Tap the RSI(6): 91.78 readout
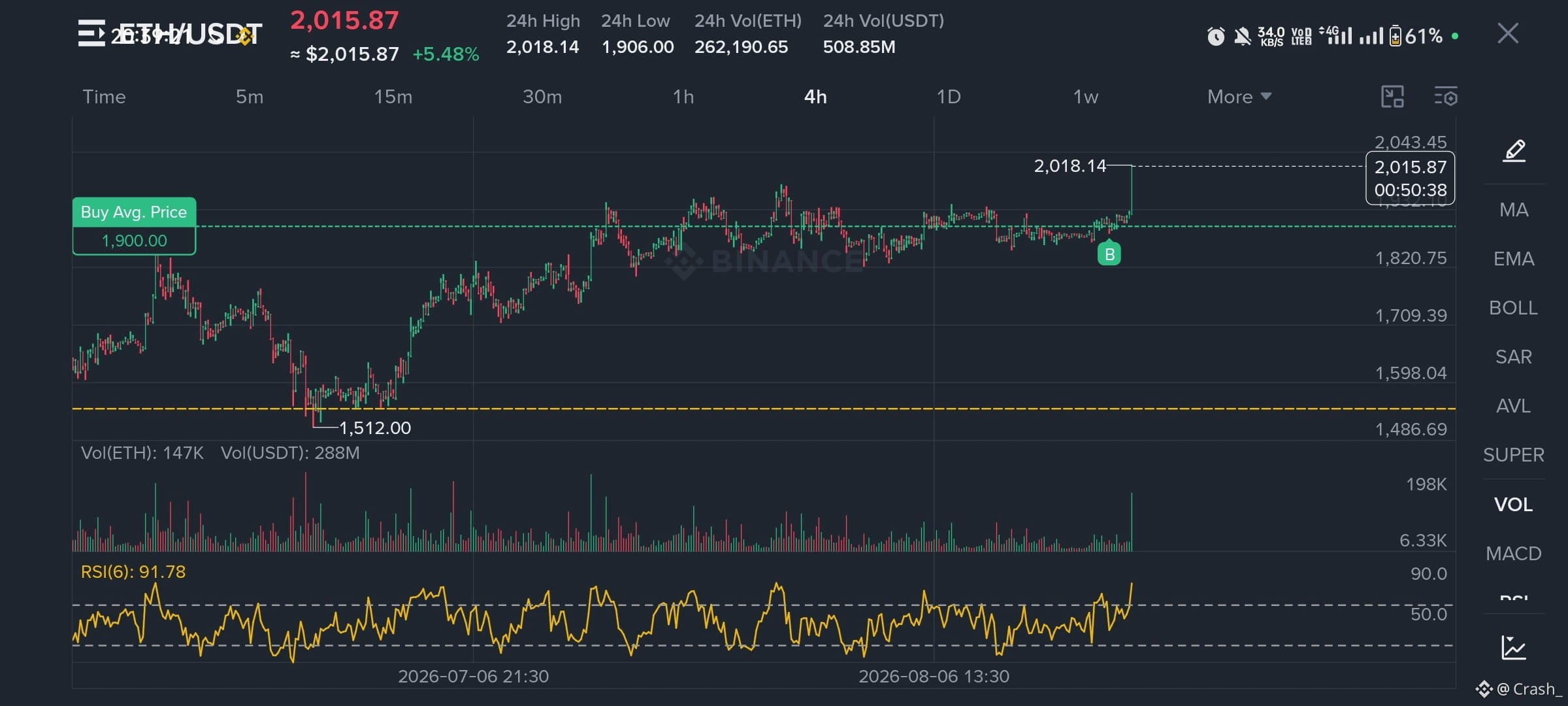The width and height of the screenshot is (1568, 706). pos(133,572)
